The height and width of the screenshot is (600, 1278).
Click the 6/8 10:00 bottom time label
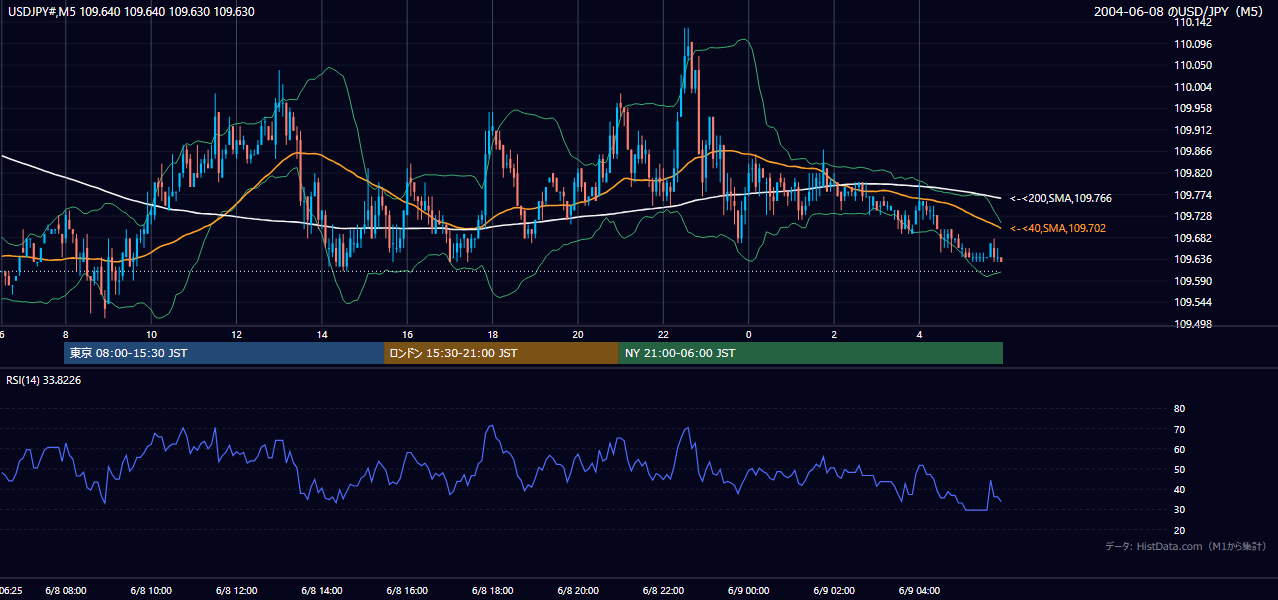(151, 591)
